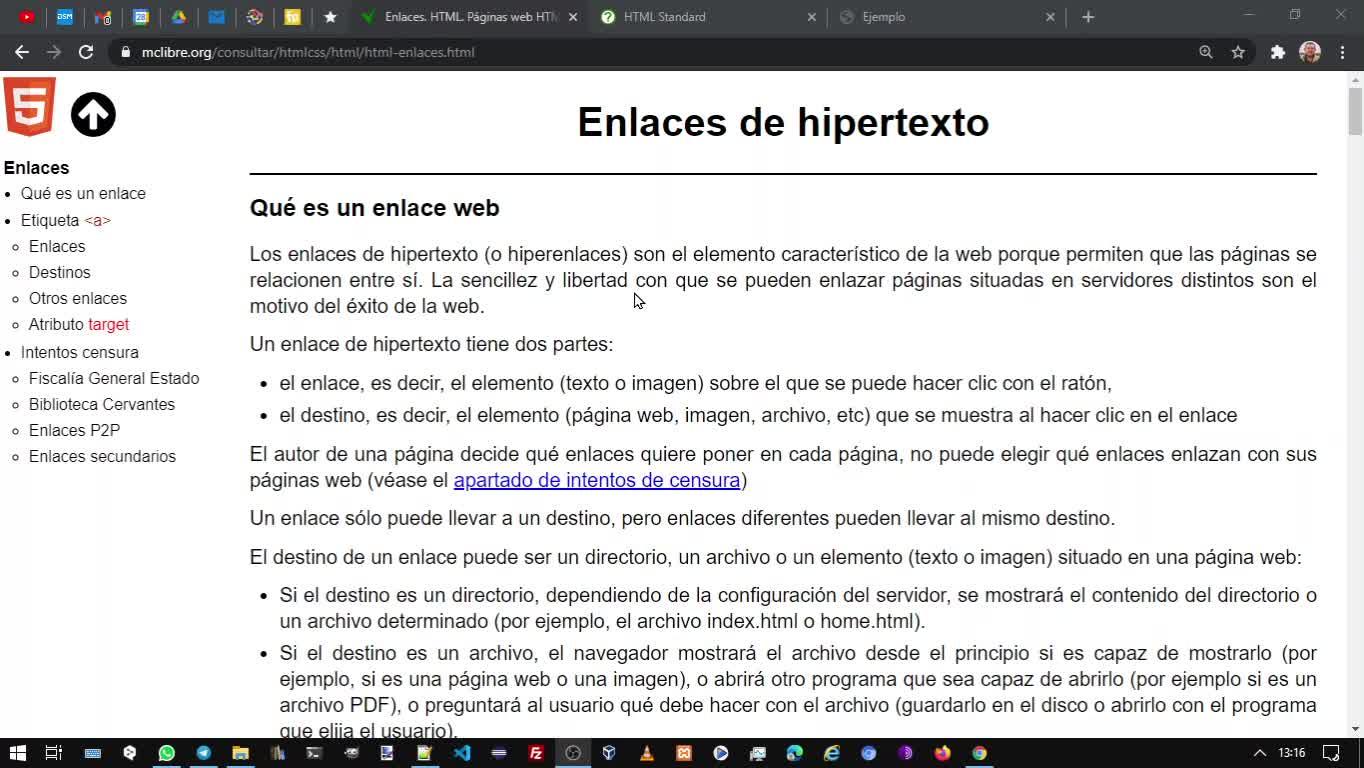Open a new browser tab
The width and height of the screenshot is (1364, 768).
[x=1088, y=17]
